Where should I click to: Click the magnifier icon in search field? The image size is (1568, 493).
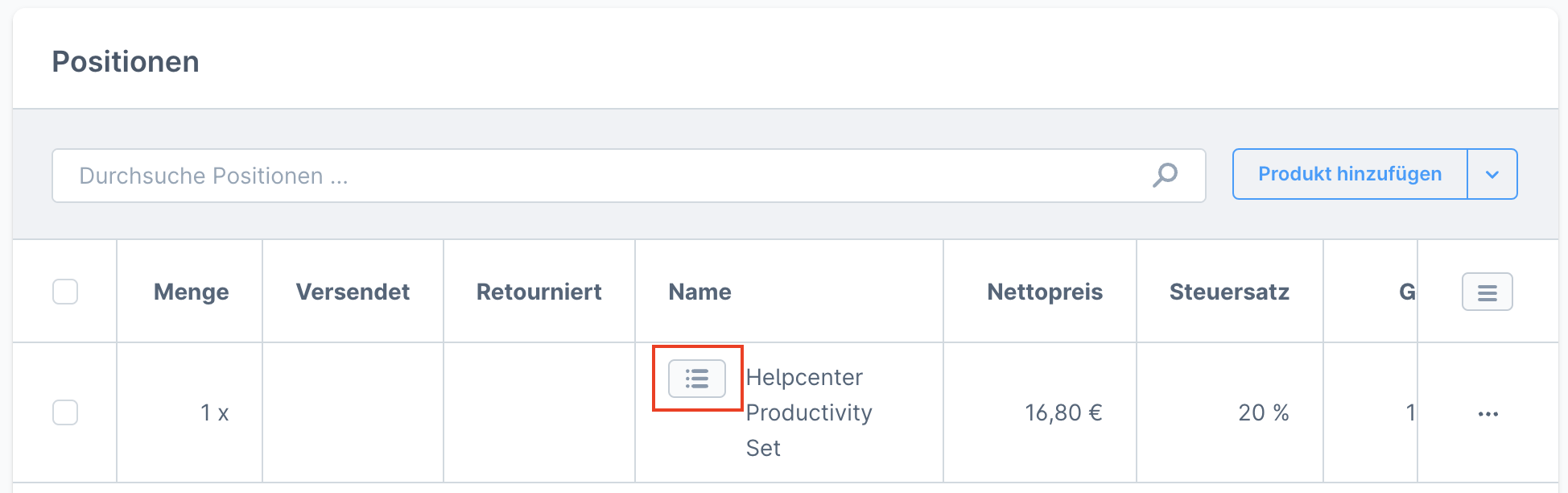pyautogui.click(x=1165, y=175)
